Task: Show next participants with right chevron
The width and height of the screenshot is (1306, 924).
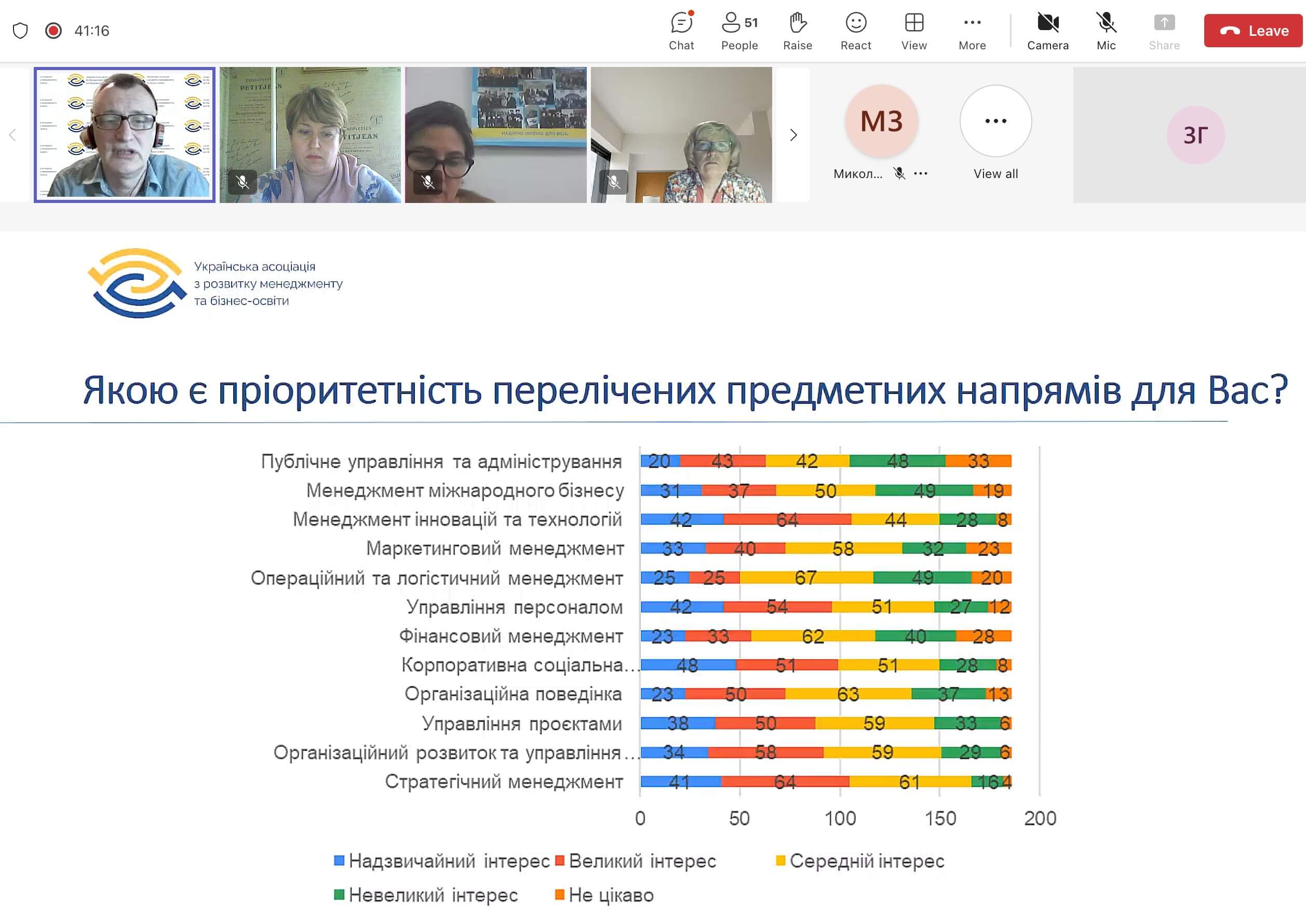Action: [x=793, y=135]
